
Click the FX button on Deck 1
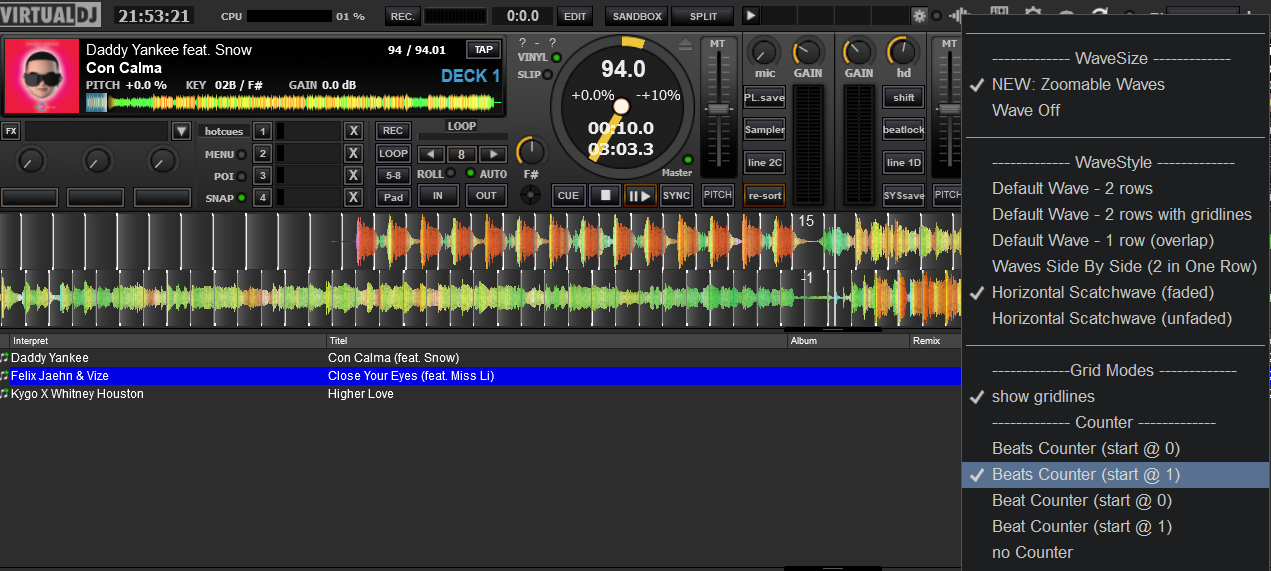pyautogui.click(x=10, y=131)
